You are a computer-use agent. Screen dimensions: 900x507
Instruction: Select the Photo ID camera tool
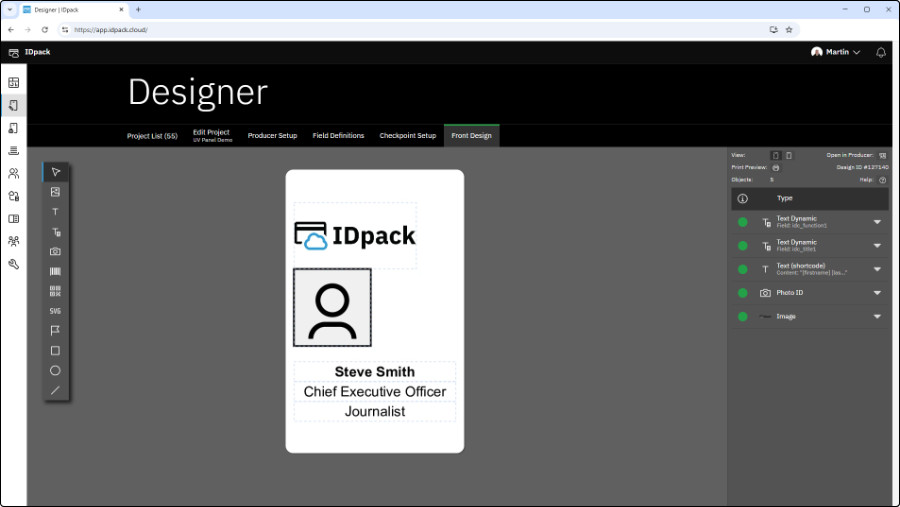(x=56, y=251)
